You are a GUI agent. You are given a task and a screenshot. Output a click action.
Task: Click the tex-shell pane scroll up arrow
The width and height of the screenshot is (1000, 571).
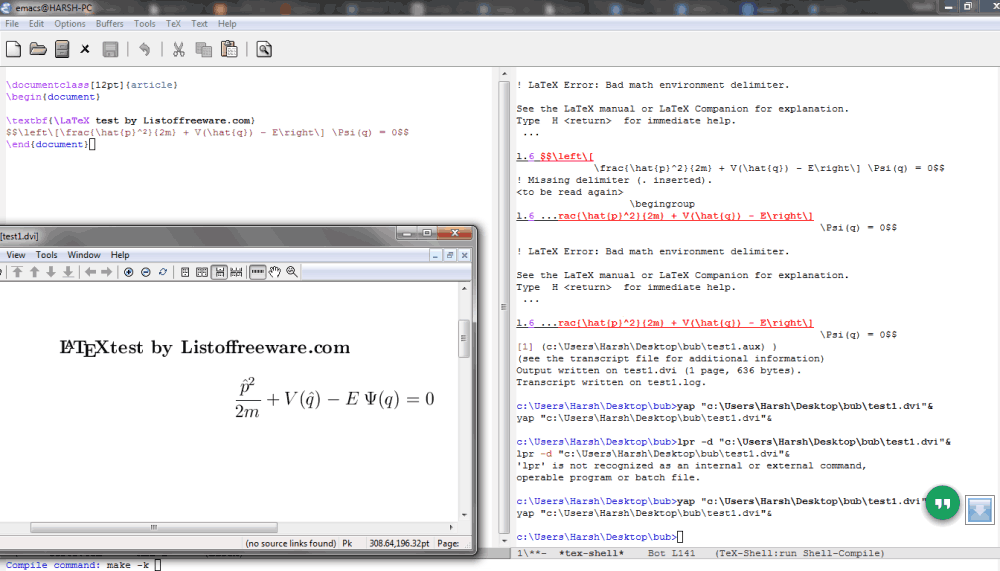(504, 74)
